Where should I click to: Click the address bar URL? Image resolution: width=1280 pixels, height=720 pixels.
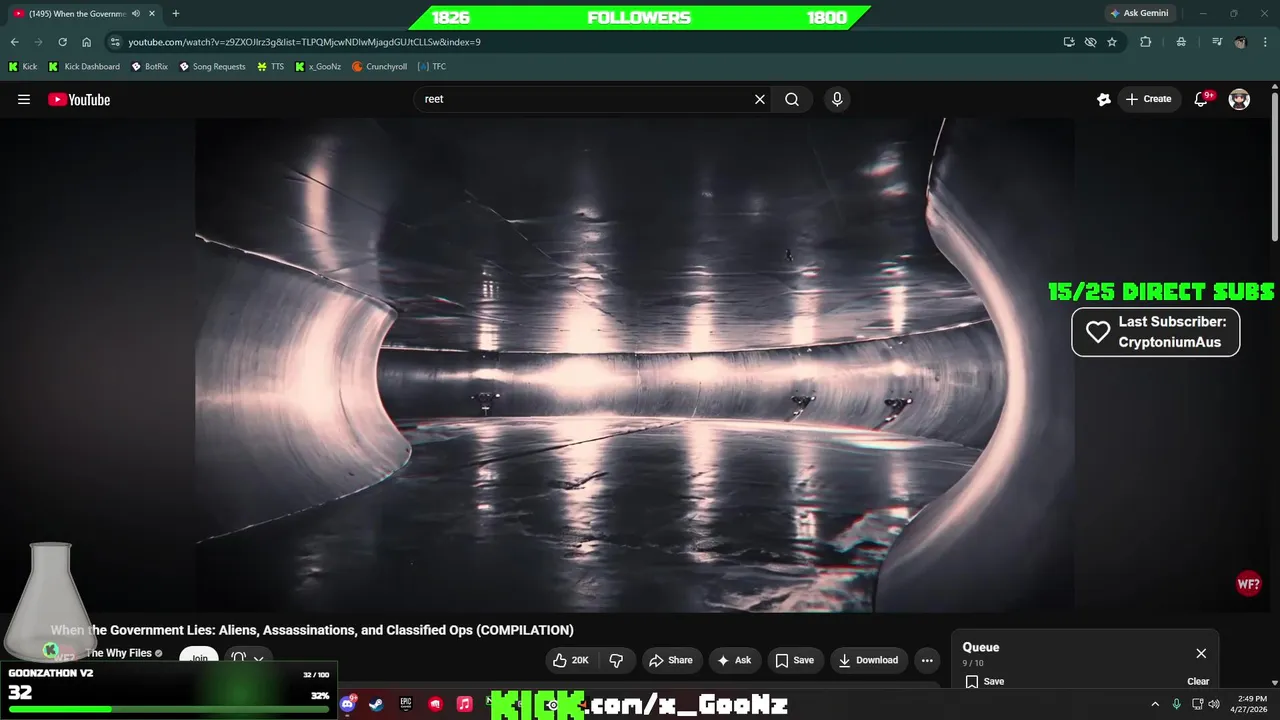click(304, 42)
